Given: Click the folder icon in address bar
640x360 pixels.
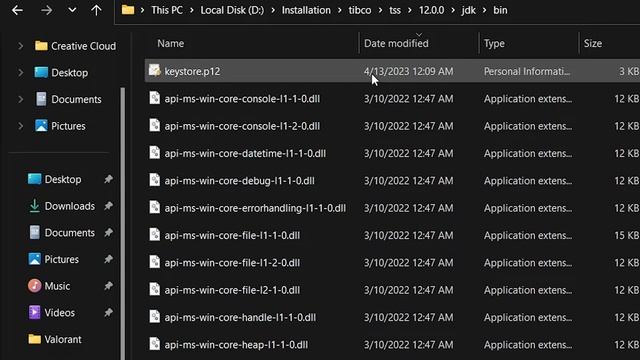Looking at the screenshot, I should click(x=128, y=10).
